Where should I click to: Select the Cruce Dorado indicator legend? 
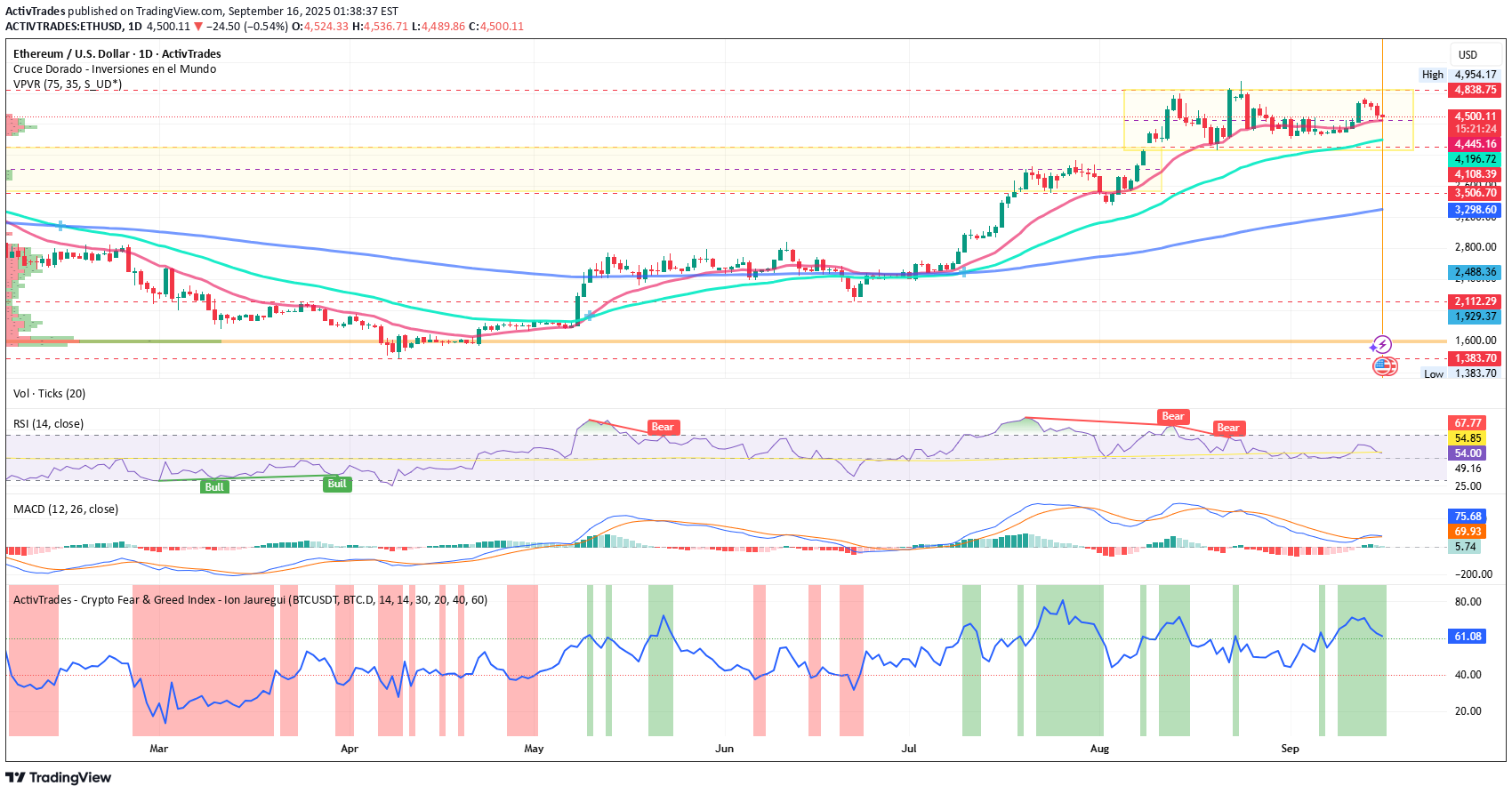point(114,69)
